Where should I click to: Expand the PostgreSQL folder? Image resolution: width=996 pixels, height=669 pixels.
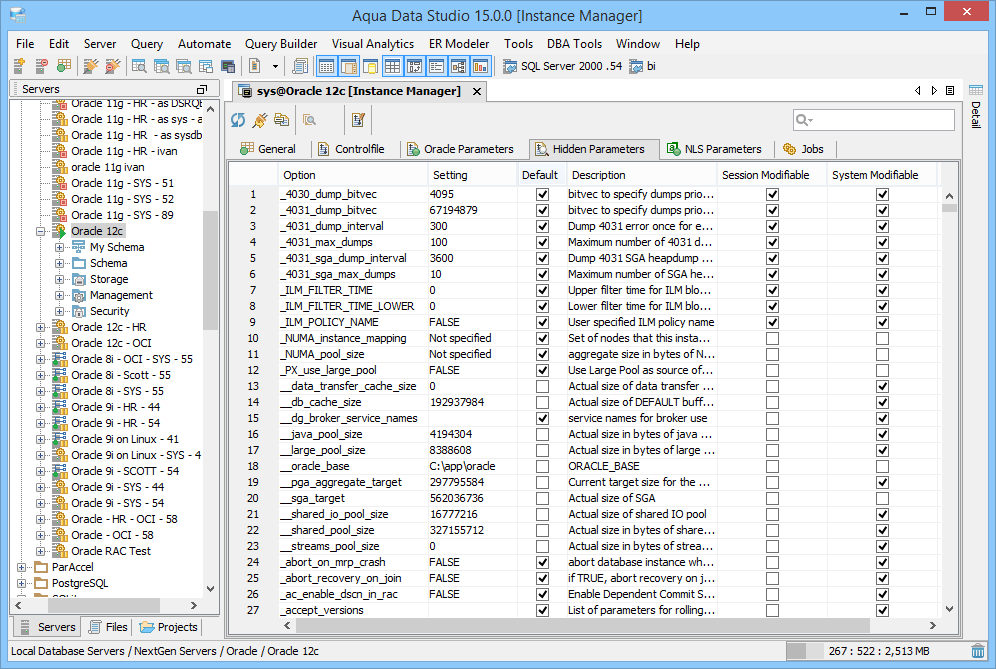(x=22, y=583)
